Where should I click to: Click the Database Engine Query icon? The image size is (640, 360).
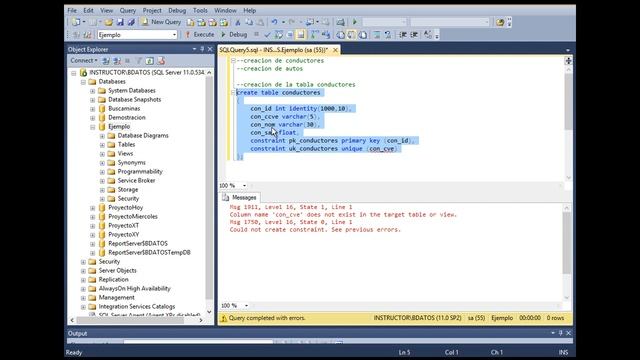click(x=191, y=22)
